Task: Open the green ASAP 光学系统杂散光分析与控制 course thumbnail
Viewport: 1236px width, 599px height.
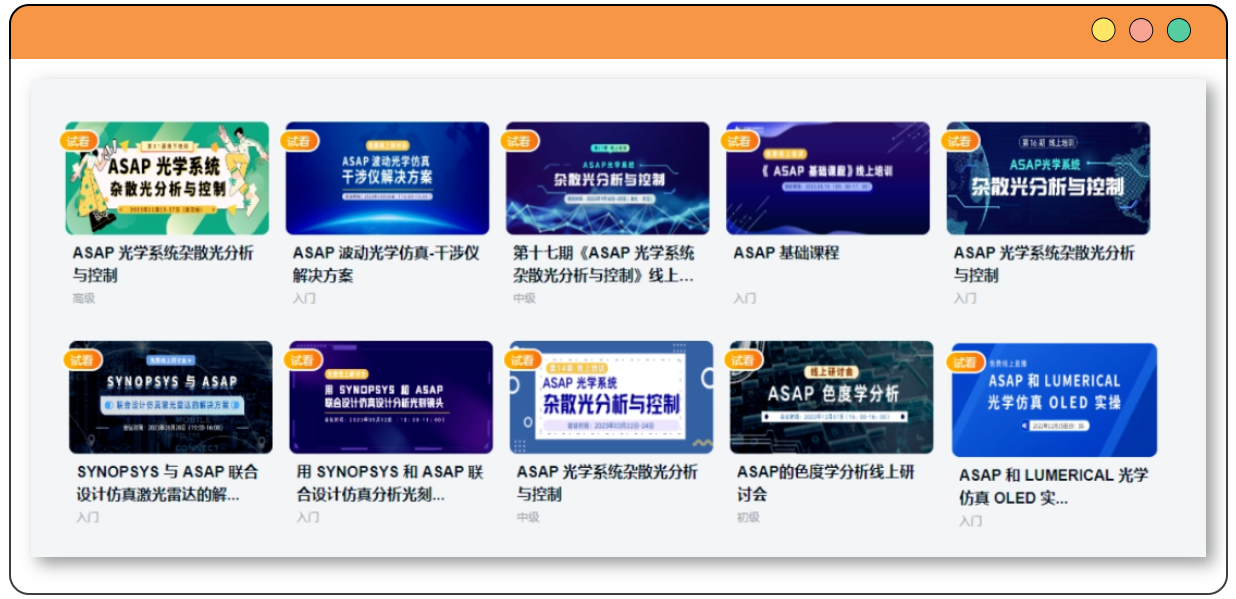Action: click(x=167, y=178)
